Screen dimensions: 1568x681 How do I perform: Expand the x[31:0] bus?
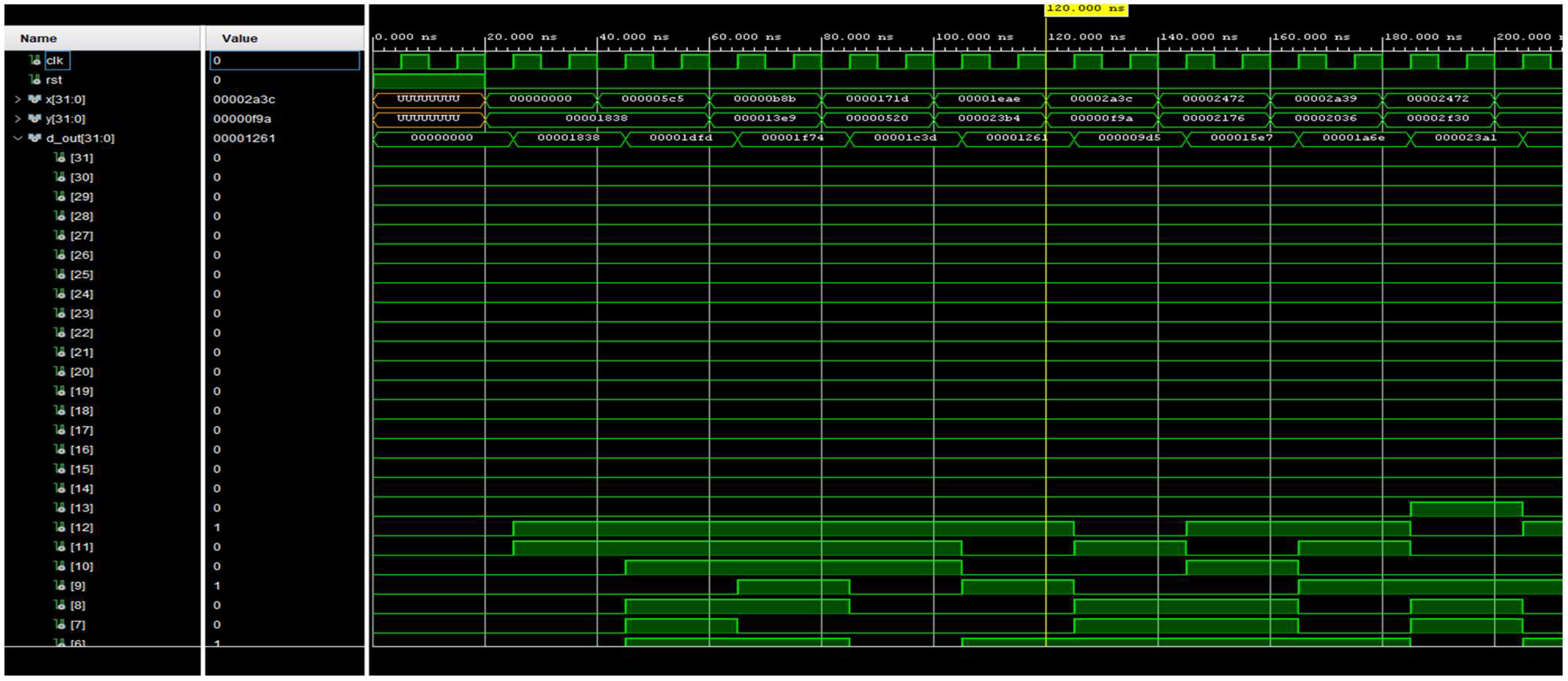pyautogui.click(x=18, y=99)
